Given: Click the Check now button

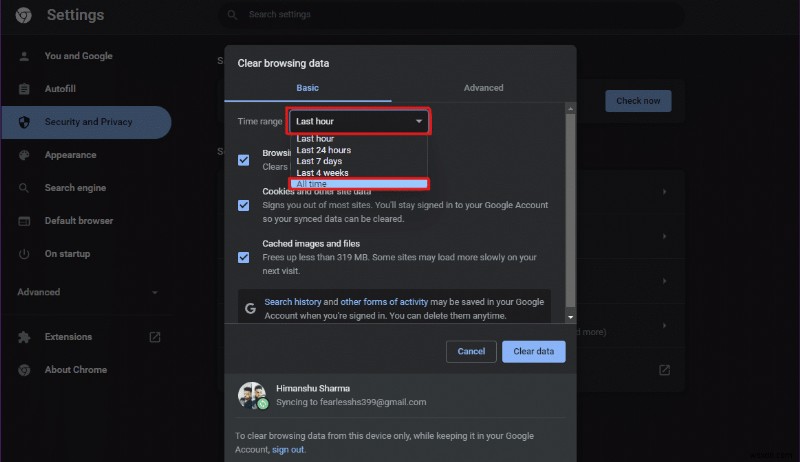Looking at the screenshot, I should tap(638, 101).
